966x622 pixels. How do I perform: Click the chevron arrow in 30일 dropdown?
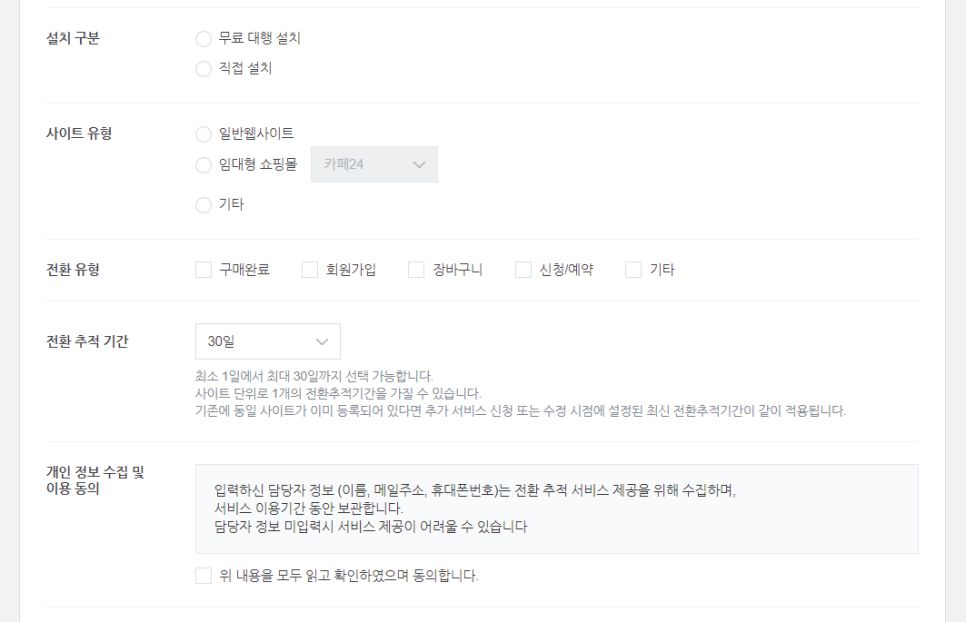pyautogui.click(x=322, y=342)
